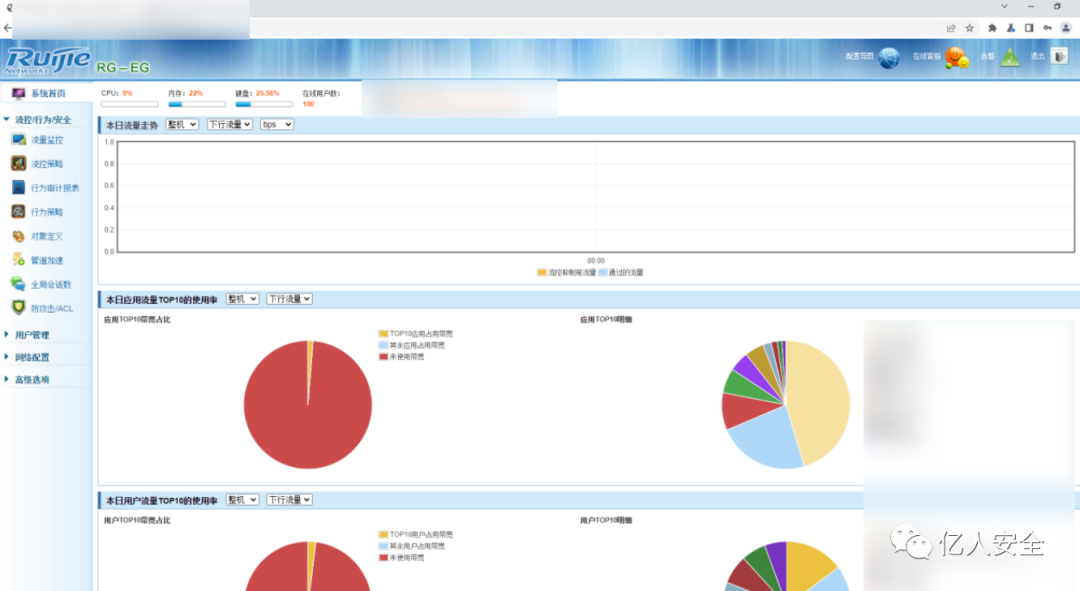Screen dimensions: 1080x591
Task: Expand the 用户管理 menu group
Action: [x=32, y=335]
